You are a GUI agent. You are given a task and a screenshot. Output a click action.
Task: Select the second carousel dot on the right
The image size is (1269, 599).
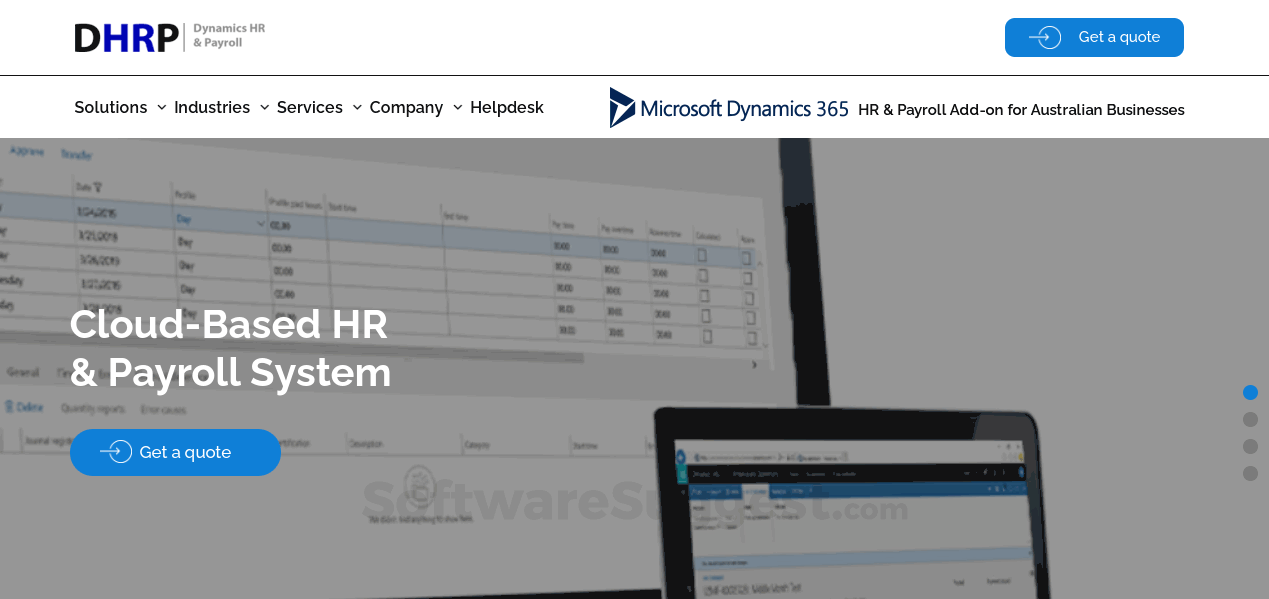[x=1250, y=420]
